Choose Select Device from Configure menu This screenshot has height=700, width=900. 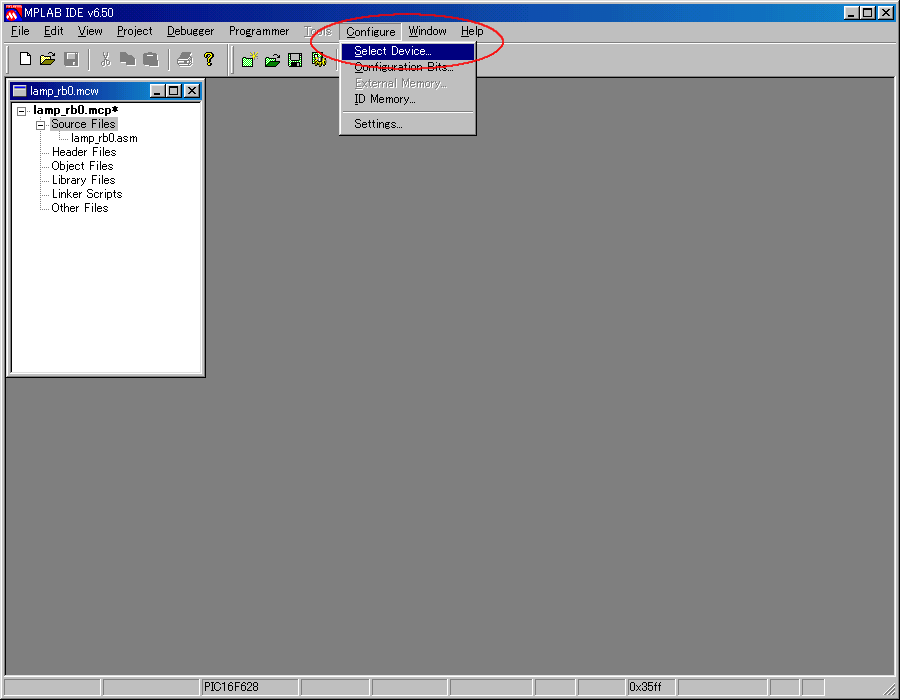[x=408, y=51]
